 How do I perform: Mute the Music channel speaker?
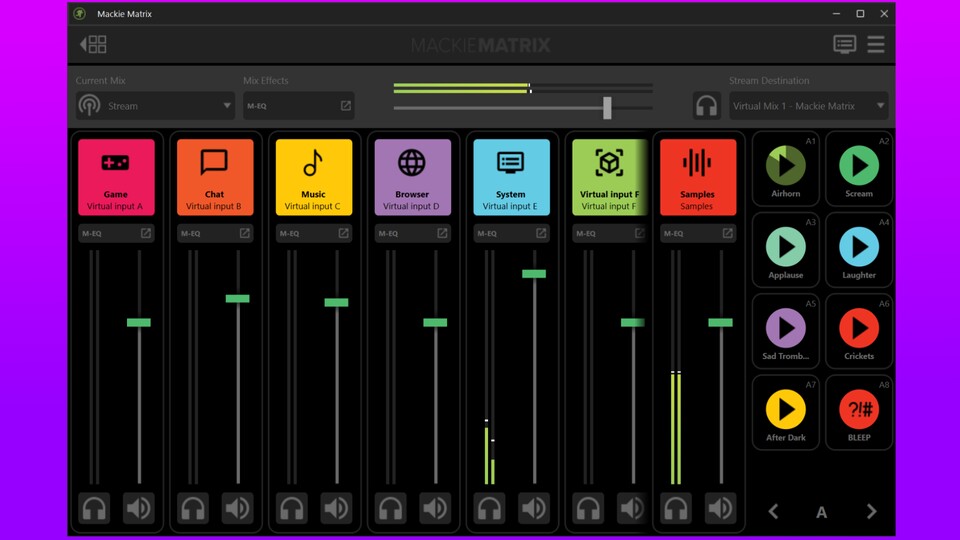tap(336, 508)
